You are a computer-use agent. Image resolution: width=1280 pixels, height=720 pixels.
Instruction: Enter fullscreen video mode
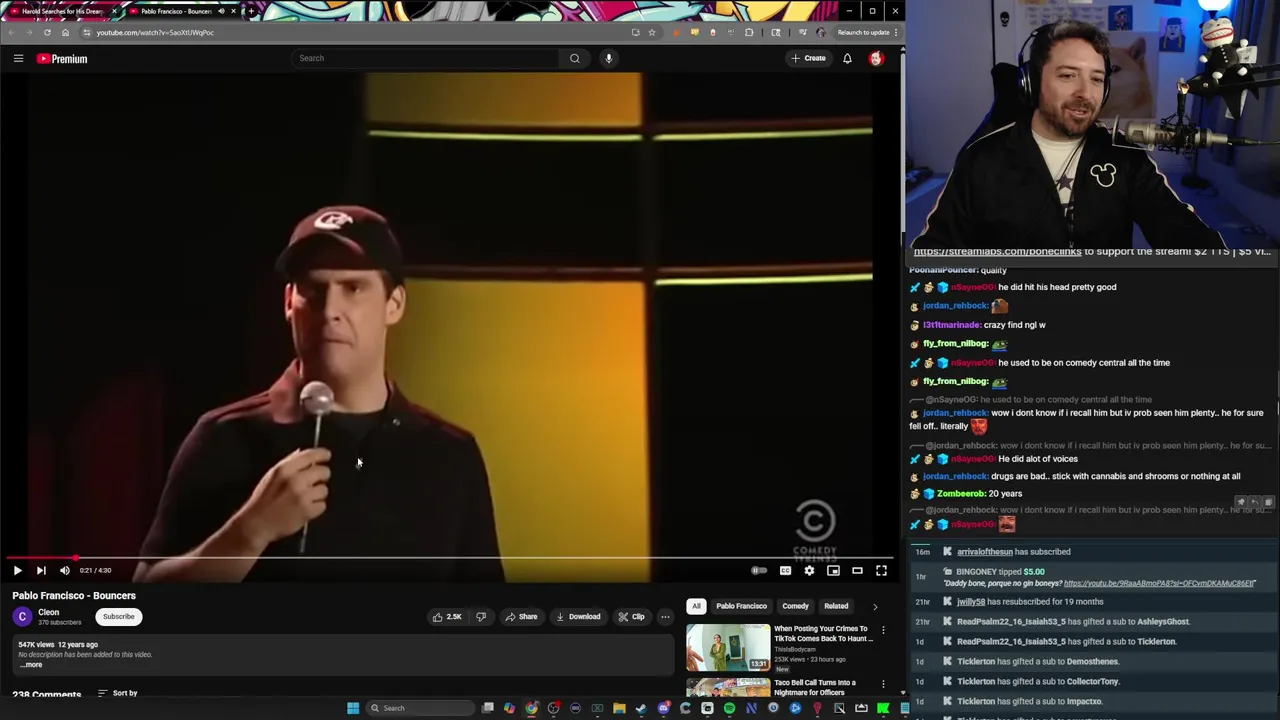point(881,570)
